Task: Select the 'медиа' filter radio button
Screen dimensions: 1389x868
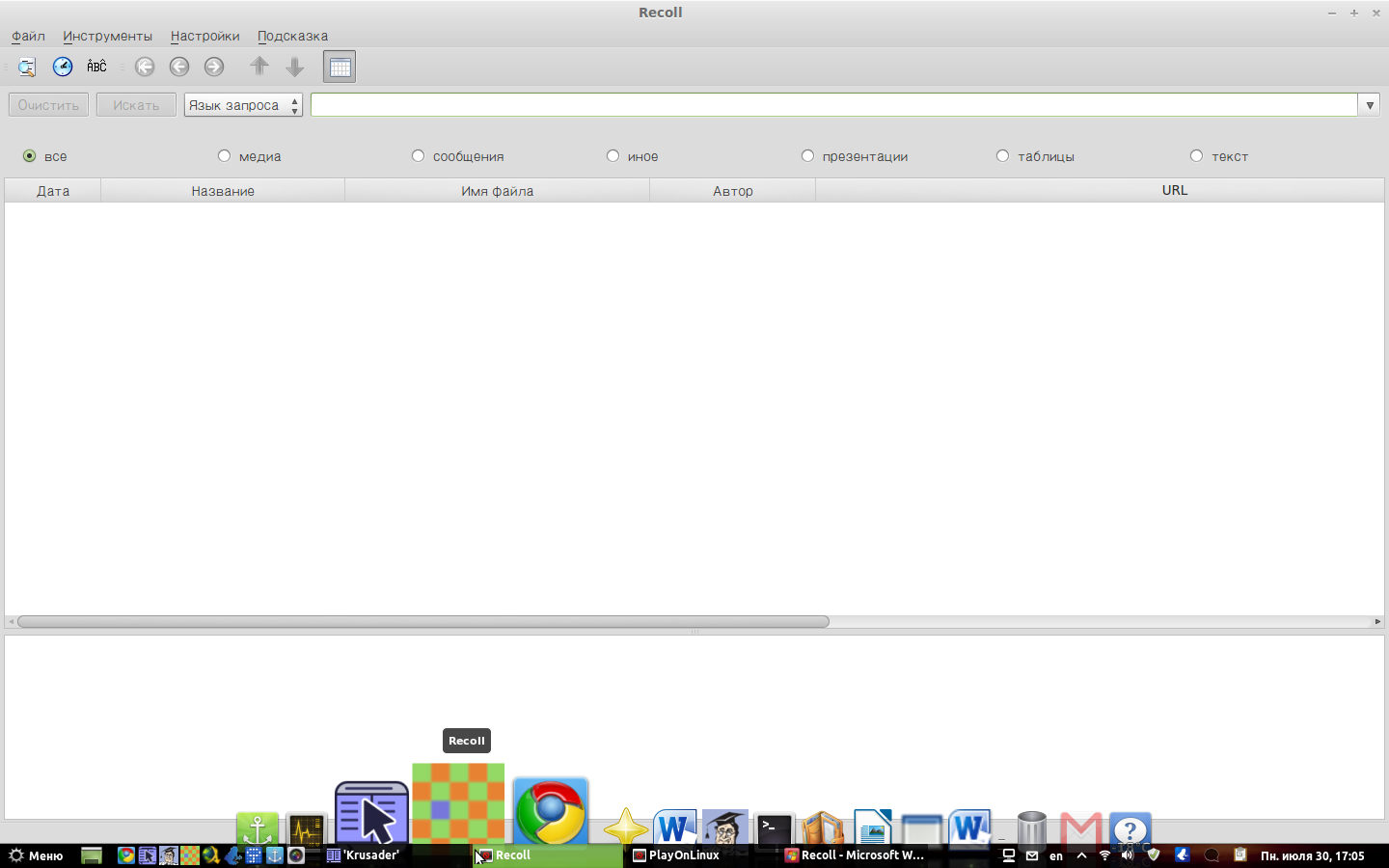Action: pyautogui.click(x=225, y=156)
